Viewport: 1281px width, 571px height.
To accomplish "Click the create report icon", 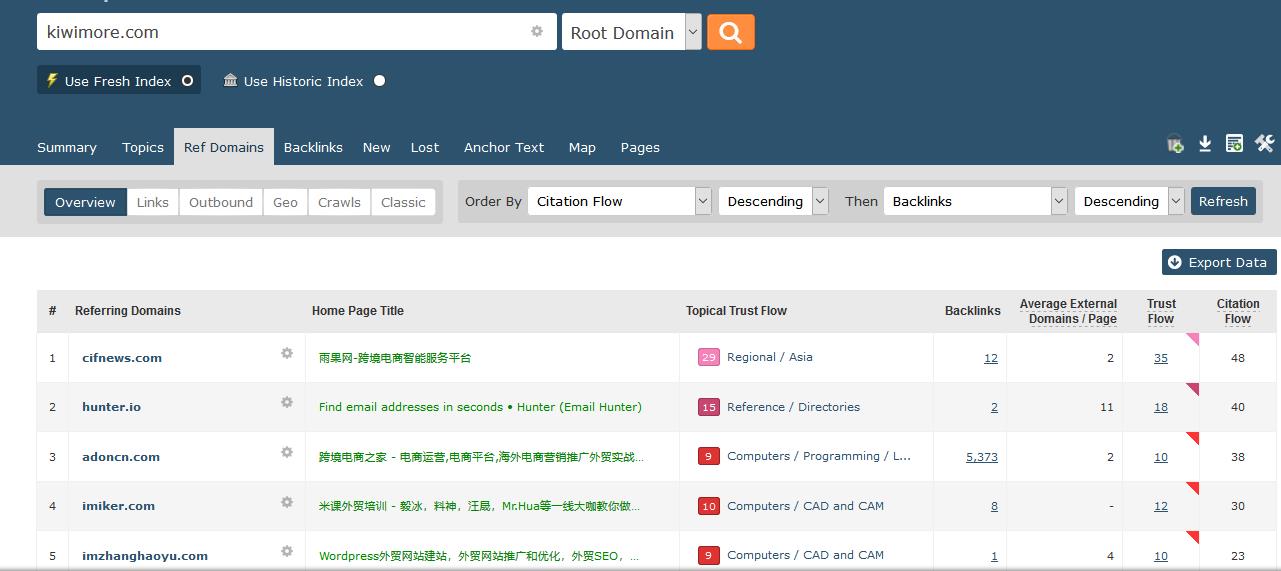I will click(1234, 144).
